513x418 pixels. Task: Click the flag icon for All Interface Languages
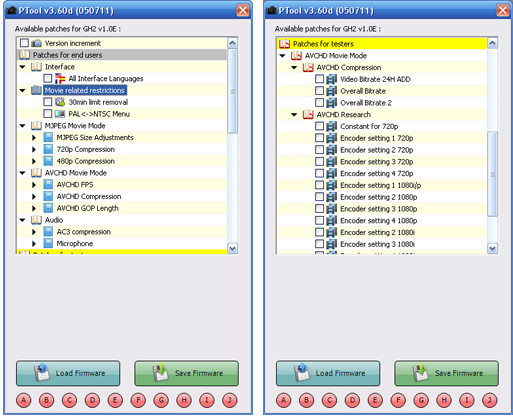point(60,78)
